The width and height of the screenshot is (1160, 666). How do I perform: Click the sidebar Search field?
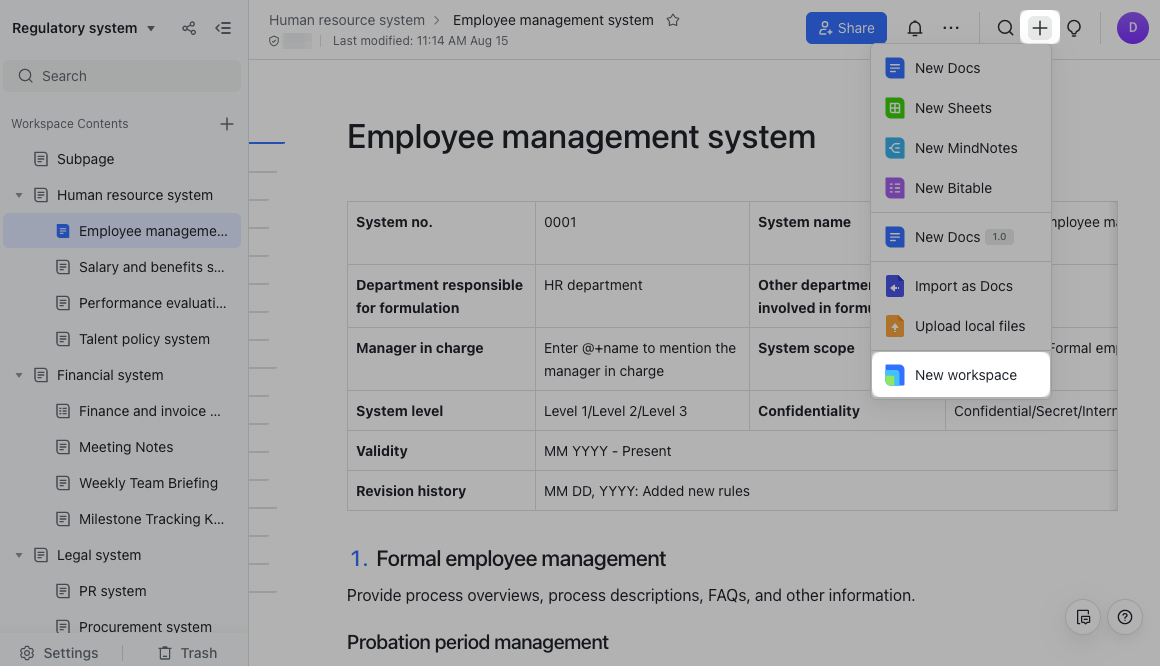point(122,76)
